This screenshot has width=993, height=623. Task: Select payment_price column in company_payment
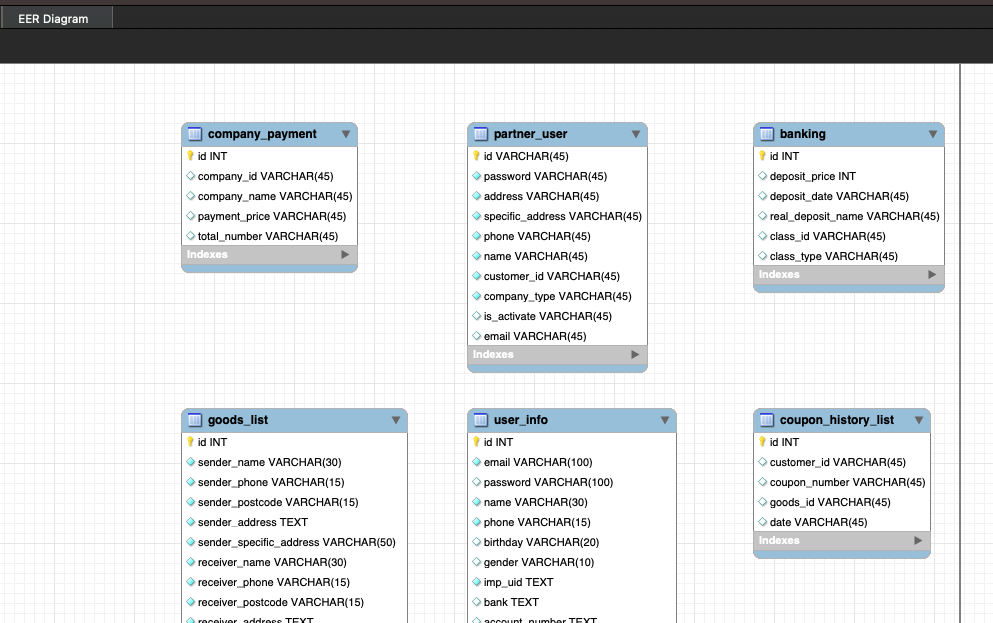[271, 216]
